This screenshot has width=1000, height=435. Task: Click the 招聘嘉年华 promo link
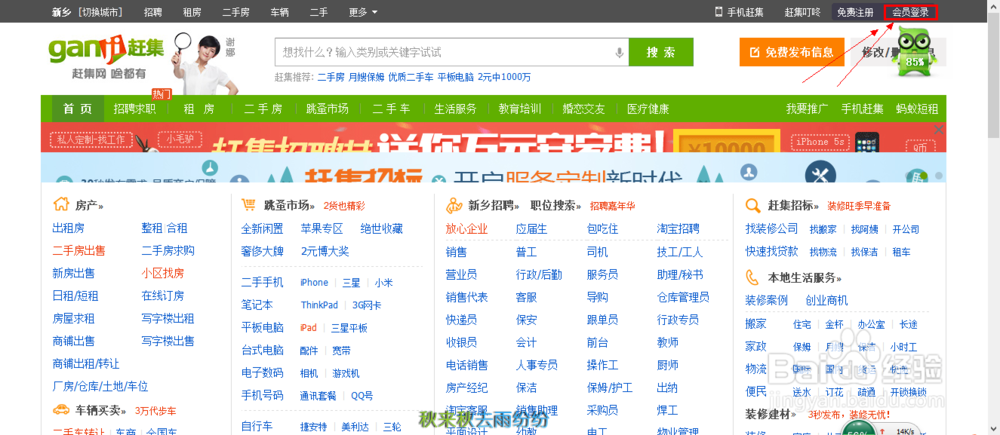click(x=612, y=206)
